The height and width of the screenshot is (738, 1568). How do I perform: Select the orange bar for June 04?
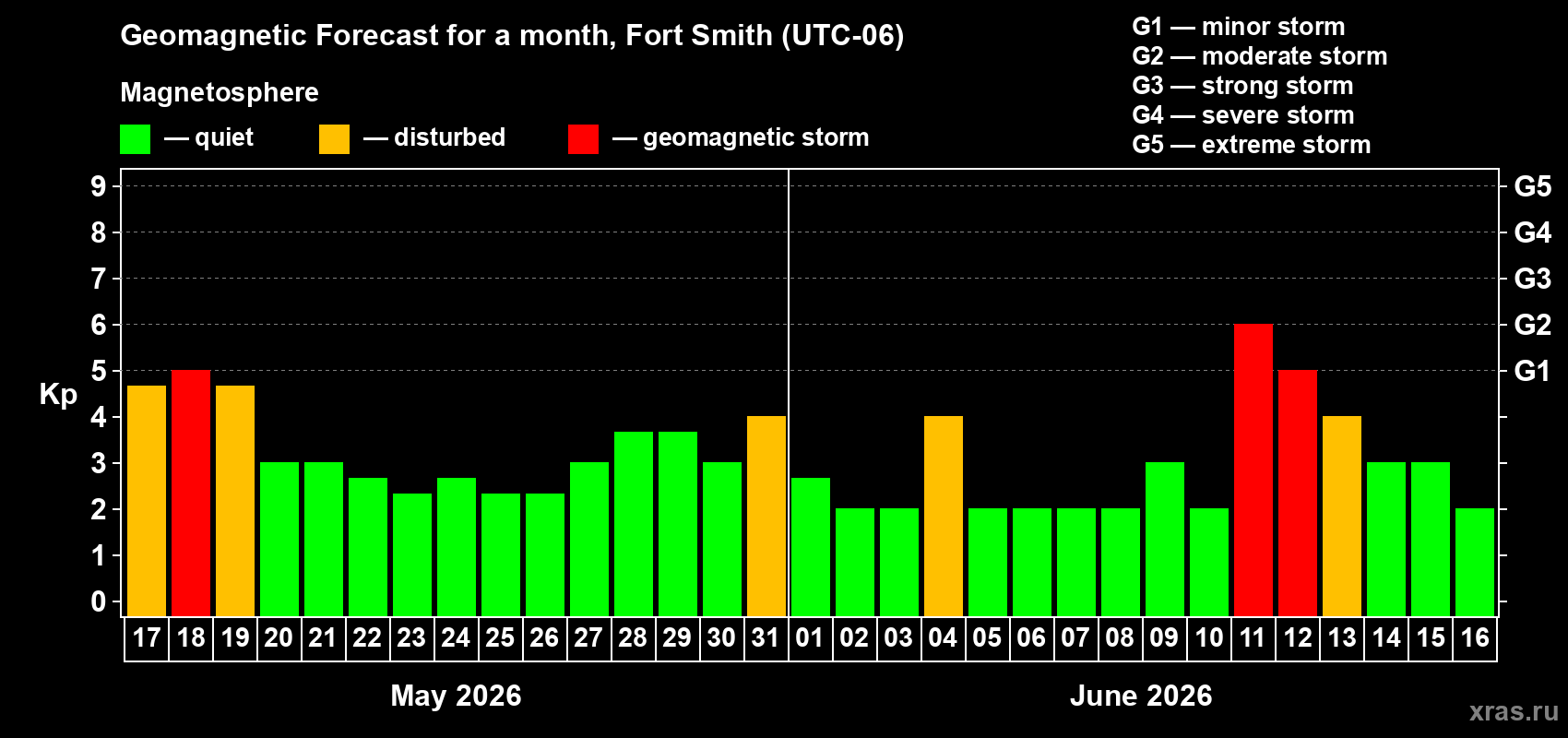[944, 516]
